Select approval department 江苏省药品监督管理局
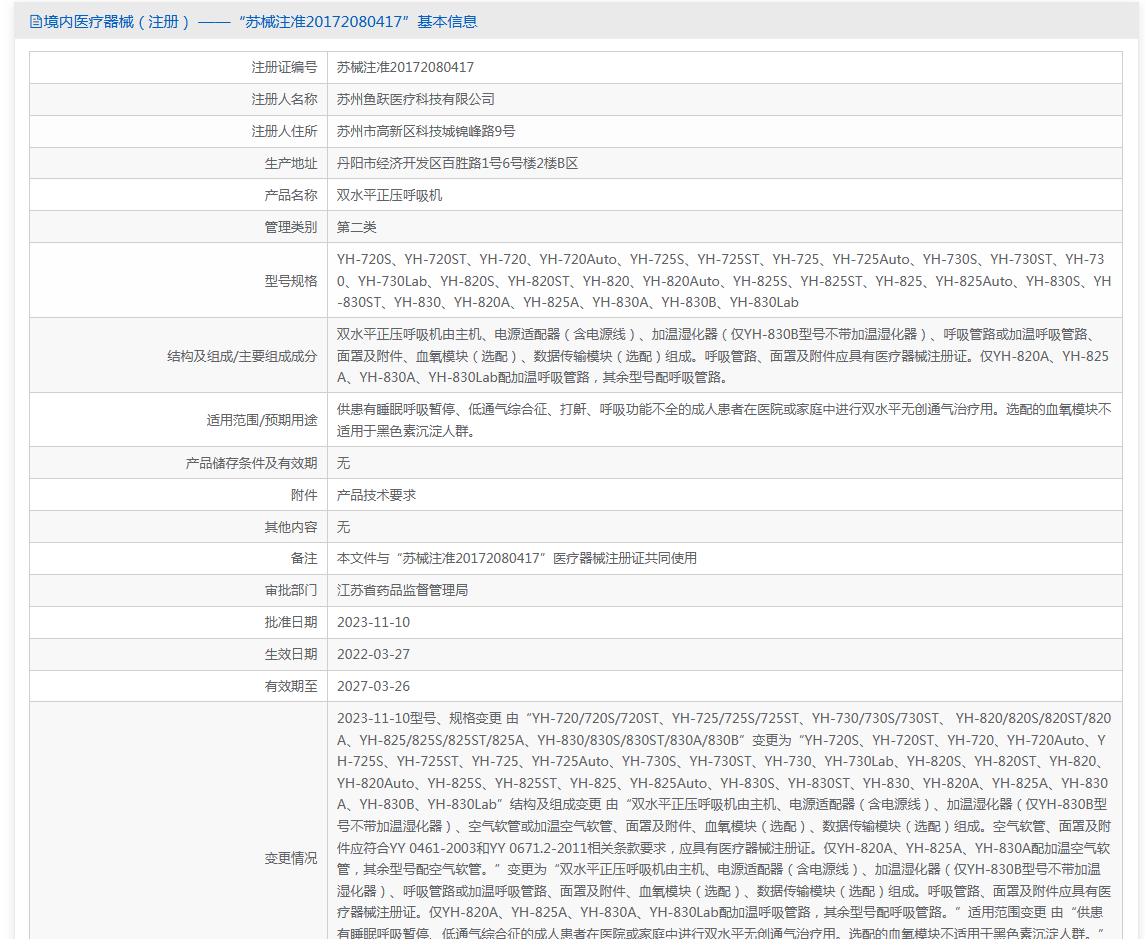The height and width of the screenshot is (939, 1145). coord(402,591)
